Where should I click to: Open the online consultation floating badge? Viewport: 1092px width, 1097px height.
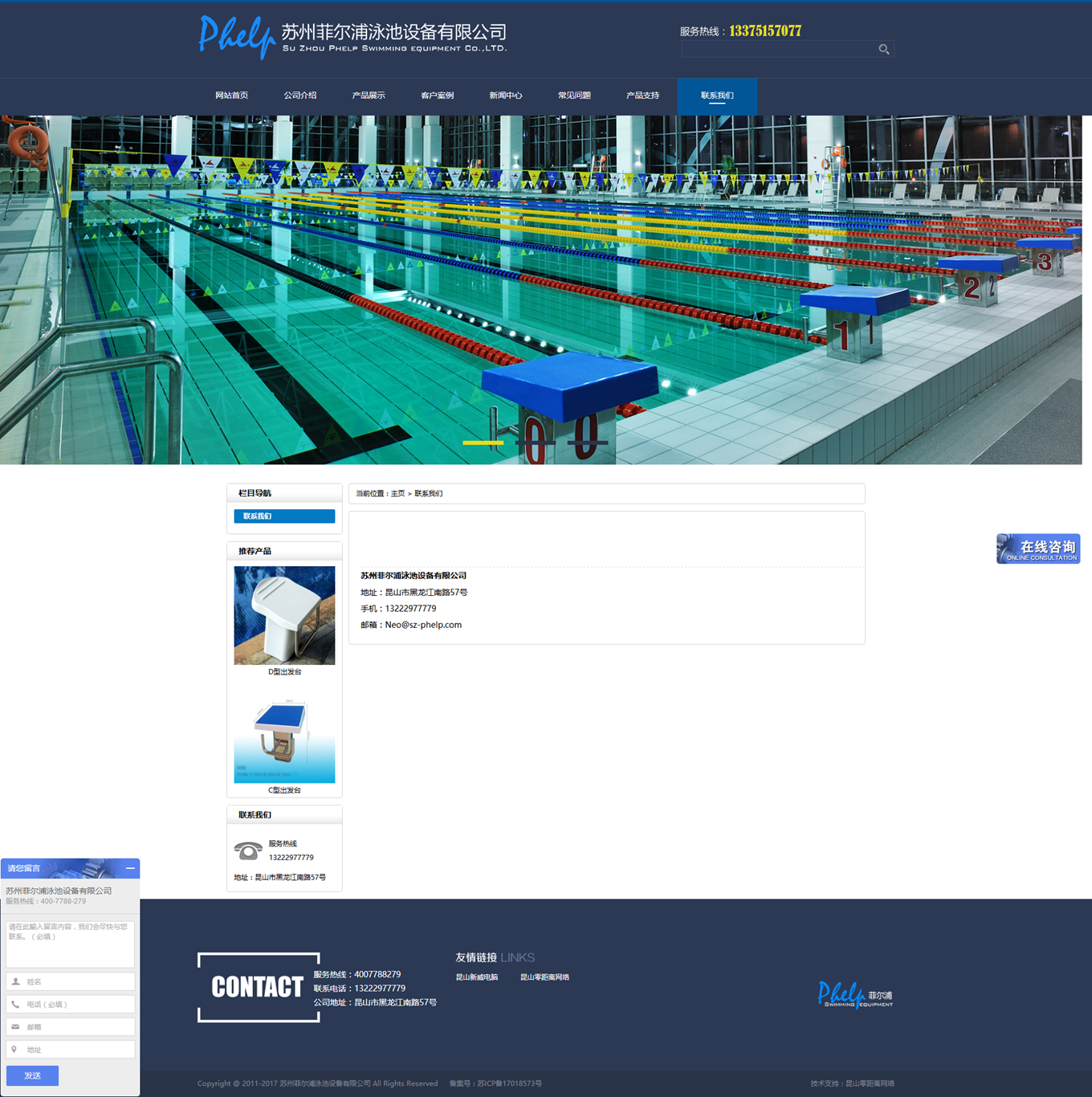pyautogui.click(x=1037, y=548)
